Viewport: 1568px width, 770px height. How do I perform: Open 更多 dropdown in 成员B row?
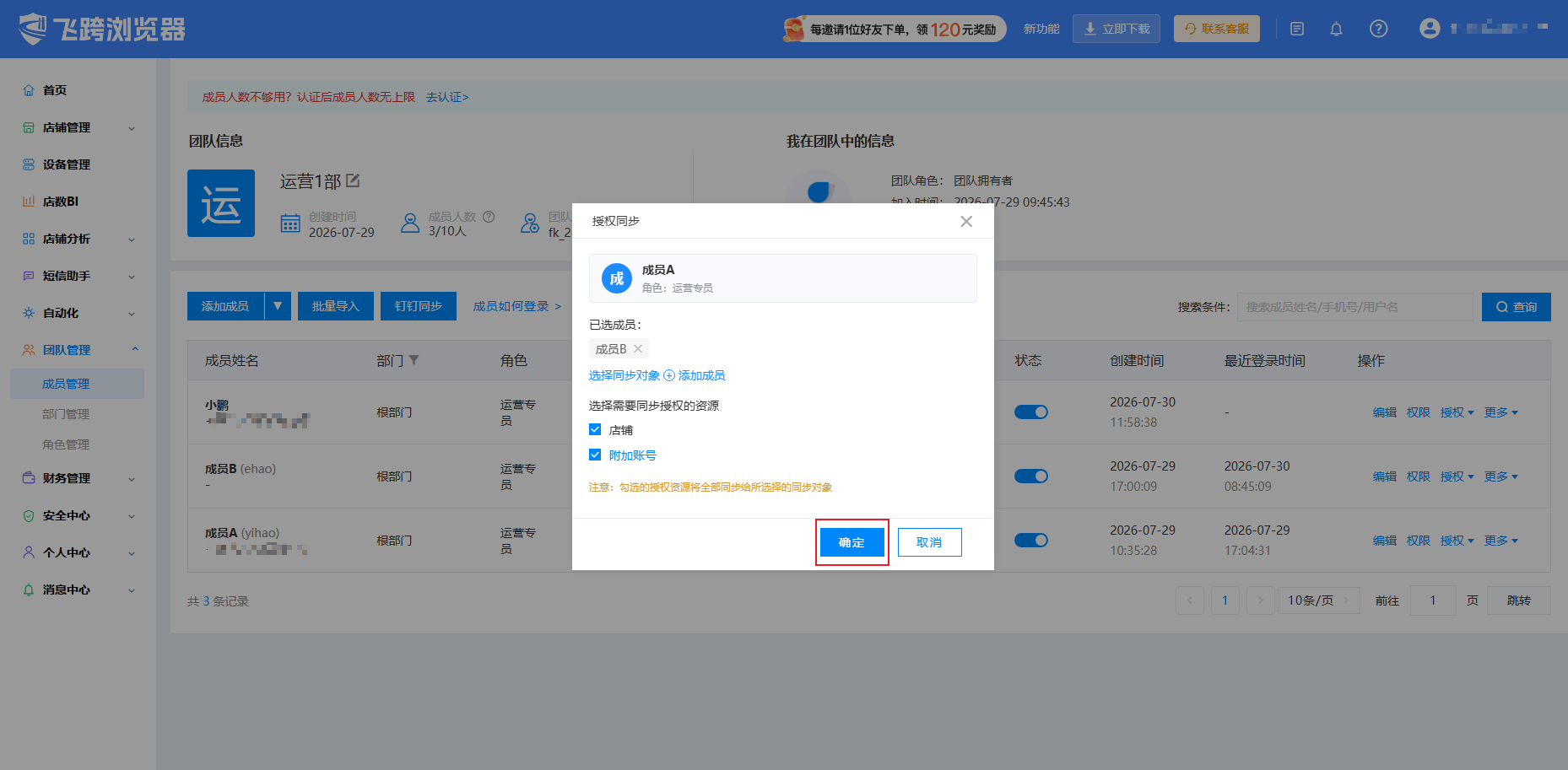click(x=1500, y=477)
